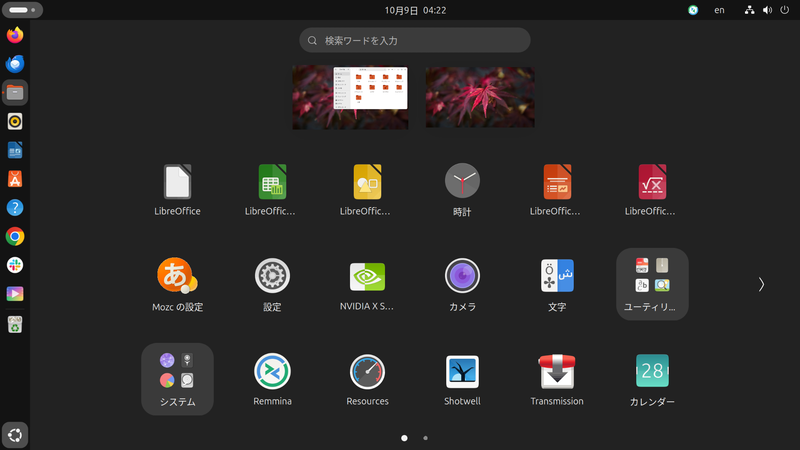
Task: Click the Activities workspace indicator pill
Action: click(22, 10)
